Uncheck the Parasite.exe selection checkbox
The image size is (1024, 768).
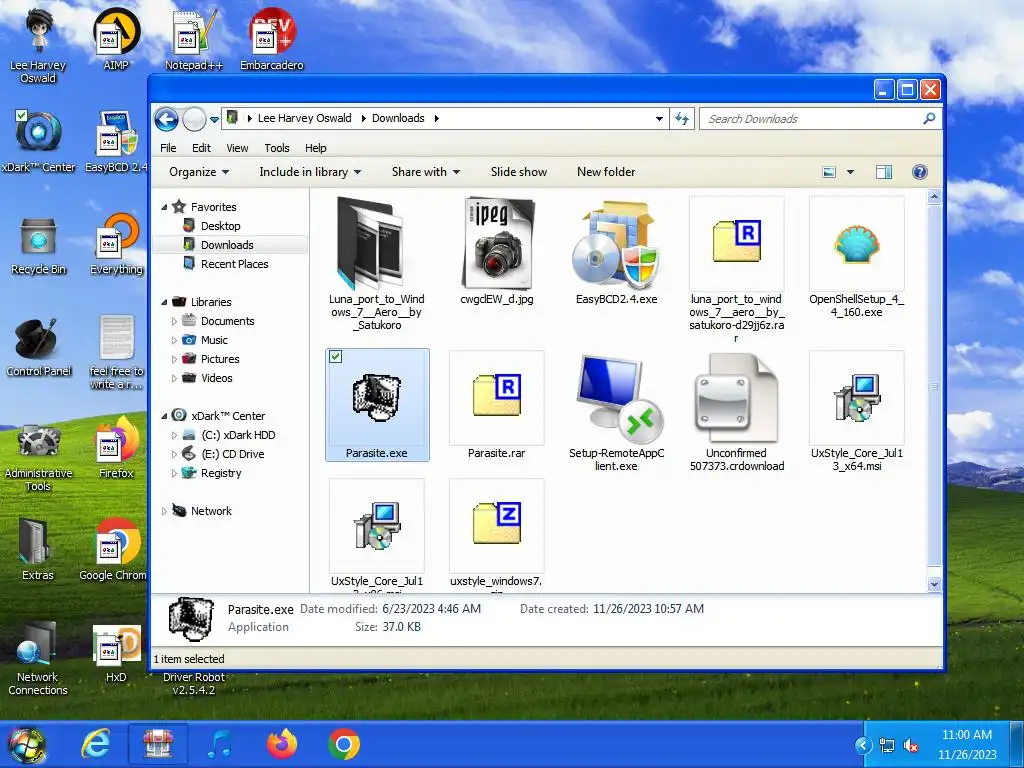336,357
